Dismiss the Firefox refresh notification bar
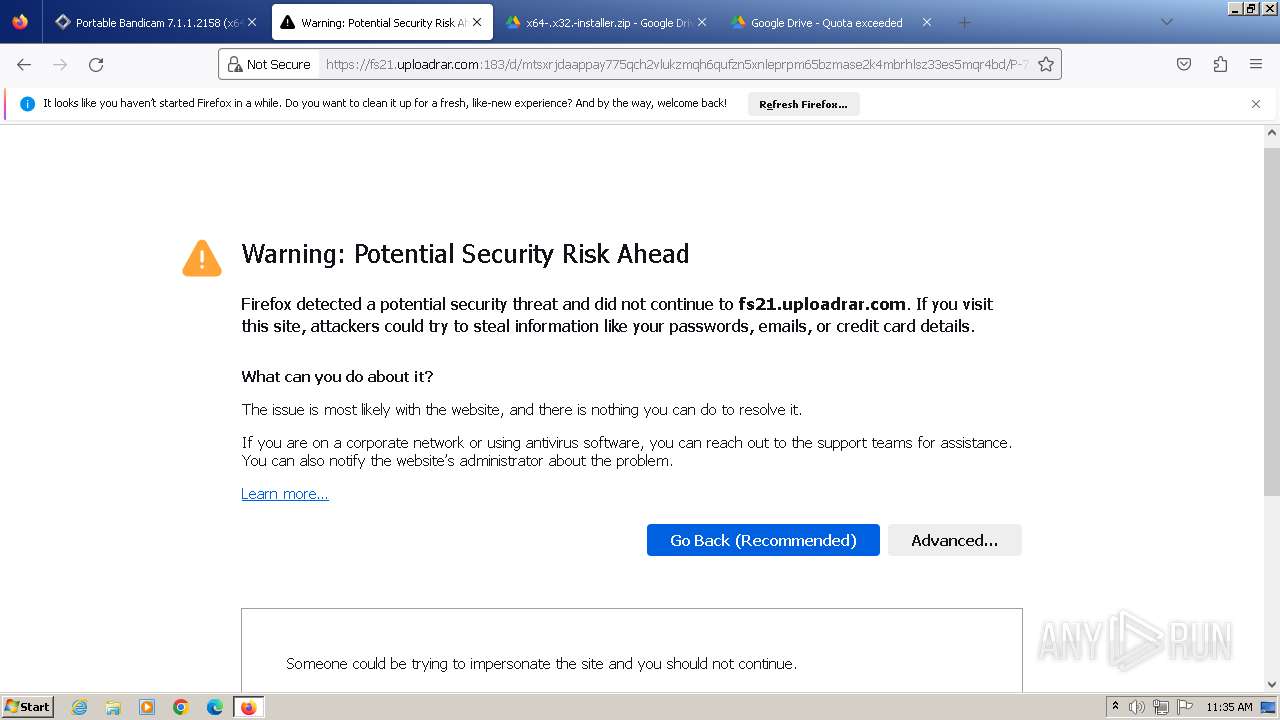This screenshot has width=1280, height=720. pos(1256,104)
